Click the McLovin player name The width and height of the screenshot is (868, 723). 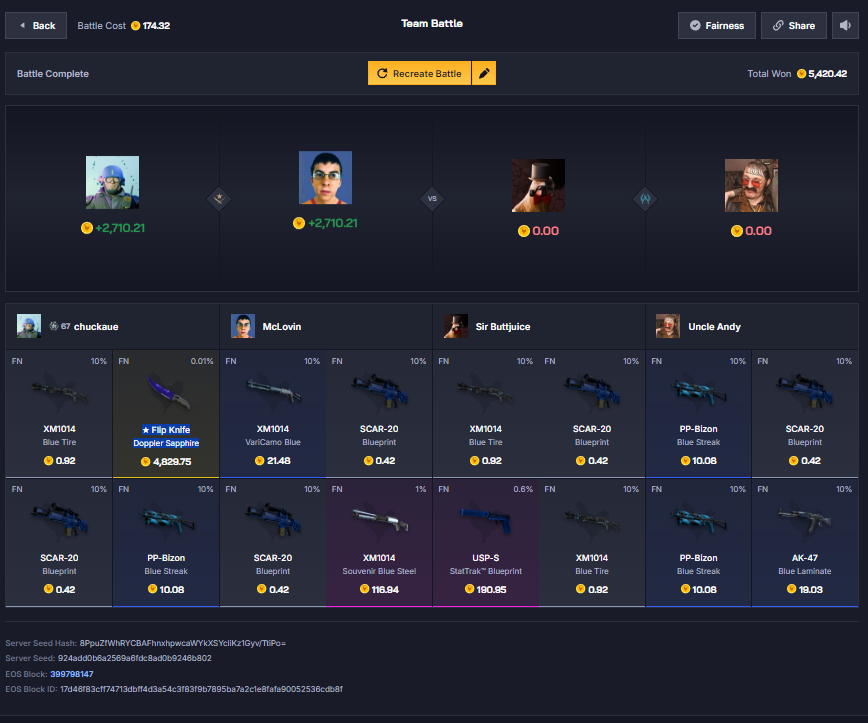282,327
